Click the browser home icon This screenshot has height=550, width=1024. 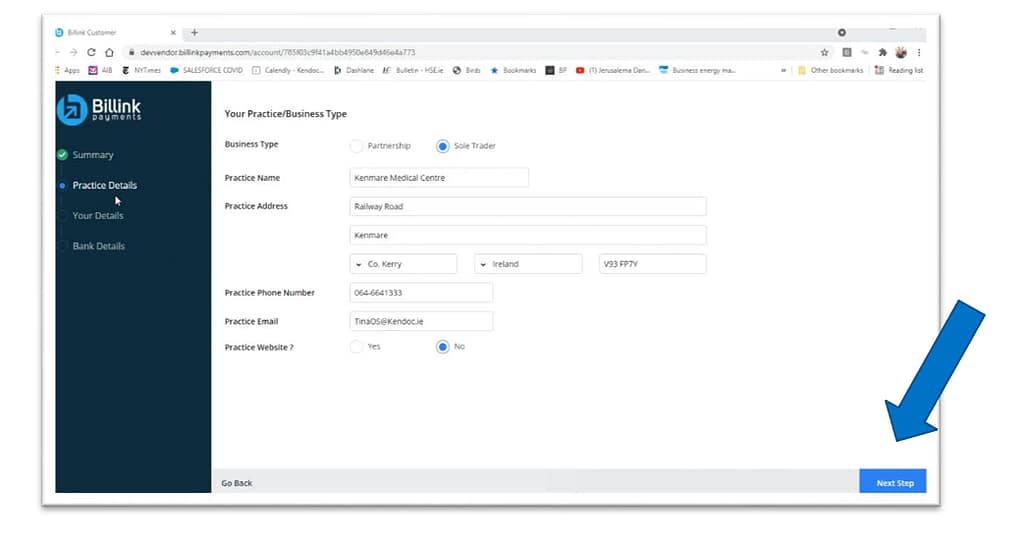pyautogui.click(x=108, y=52)
